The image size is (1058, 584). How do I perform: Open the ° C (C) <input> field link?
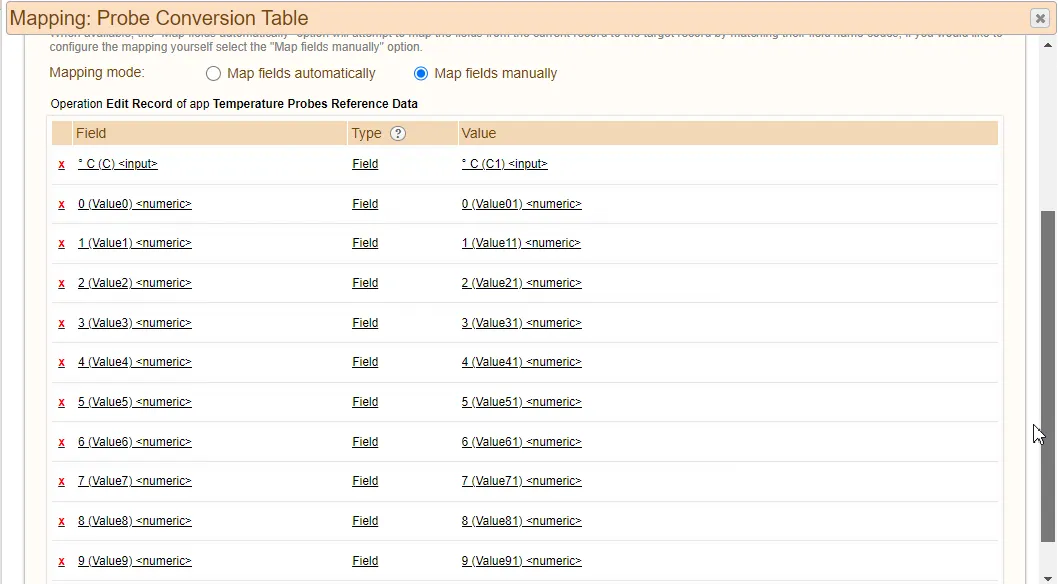click(x=118, y=164)
